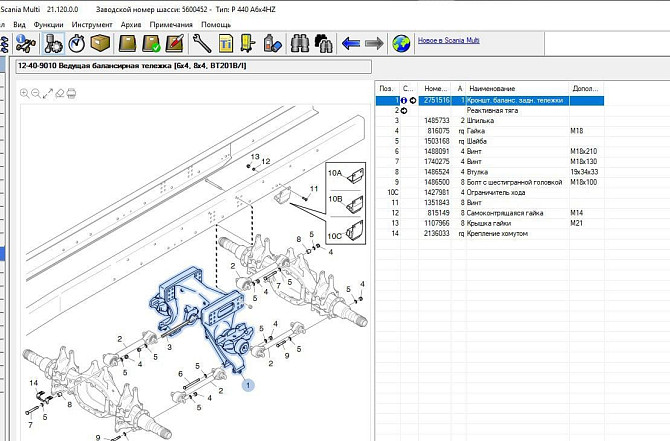Screen dimensions: 670x441
Task: Print the diagram with printer icon
Action: click(71, 93)
